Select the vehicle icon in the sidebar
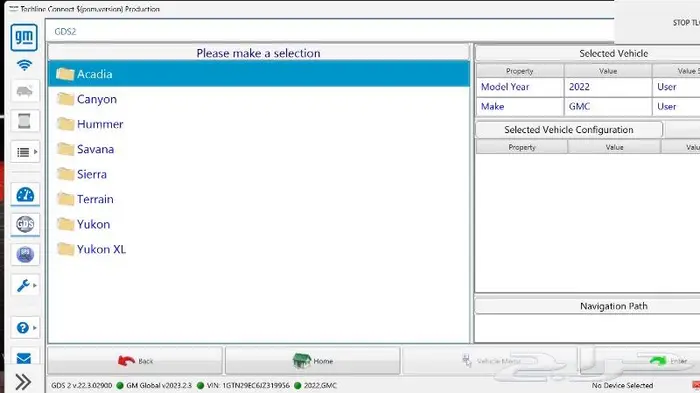The height and width of the screenshot is (393, 700). [25, 91]
